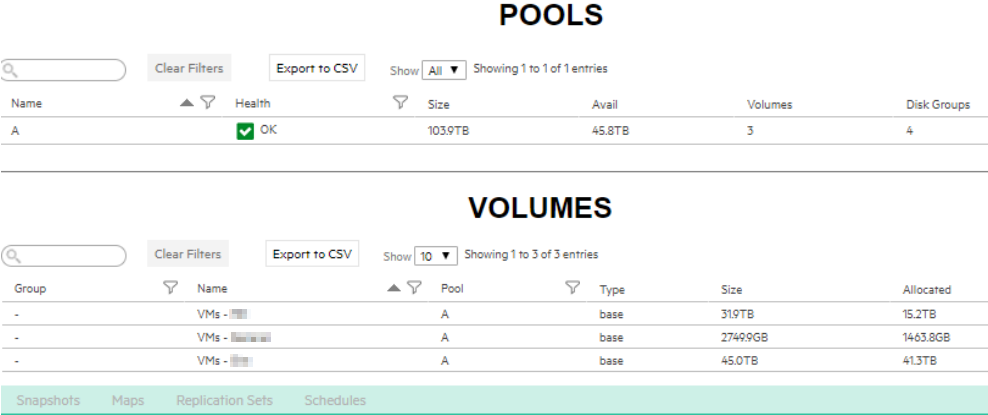988x415 pixels.
Task: Open the Volumes Show 10 entries dropdown
Action: pos(435,256)
